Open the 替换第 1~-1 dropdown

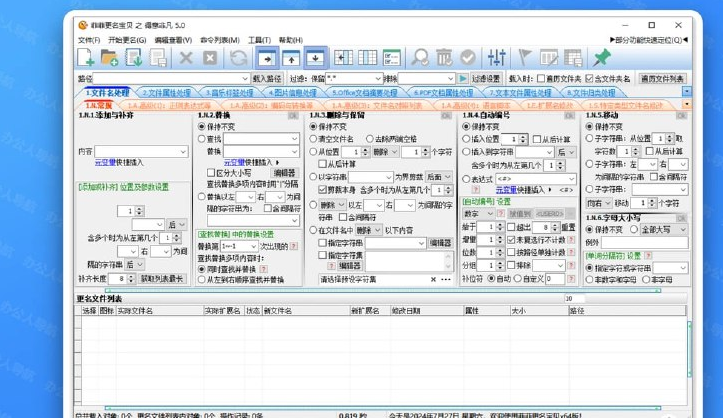pyautogui.click(x=253, y=247)
